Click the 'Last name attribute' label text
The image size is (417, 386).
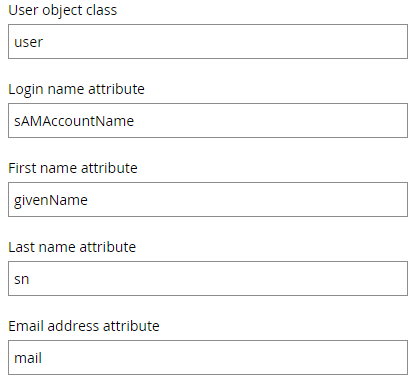tap(72, 247)
